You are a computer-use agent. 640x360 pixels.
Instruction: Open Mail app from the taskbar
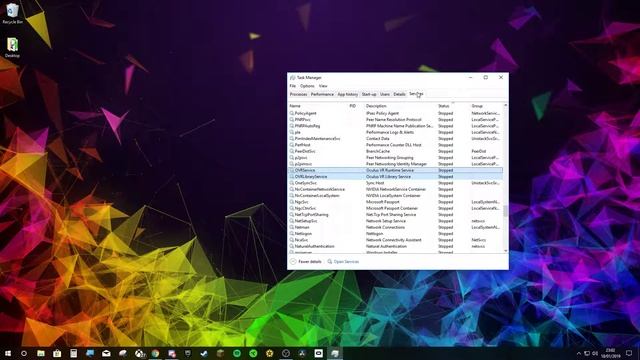[x=106, y=353]
